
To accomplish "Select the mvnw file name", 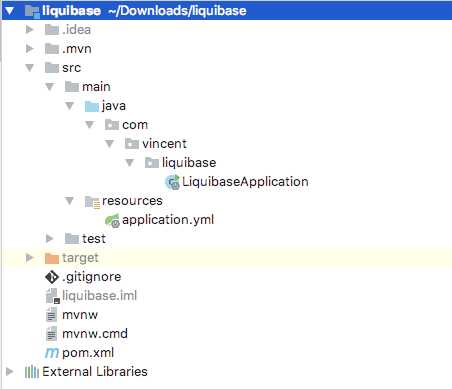I will [x=80, y=315].
